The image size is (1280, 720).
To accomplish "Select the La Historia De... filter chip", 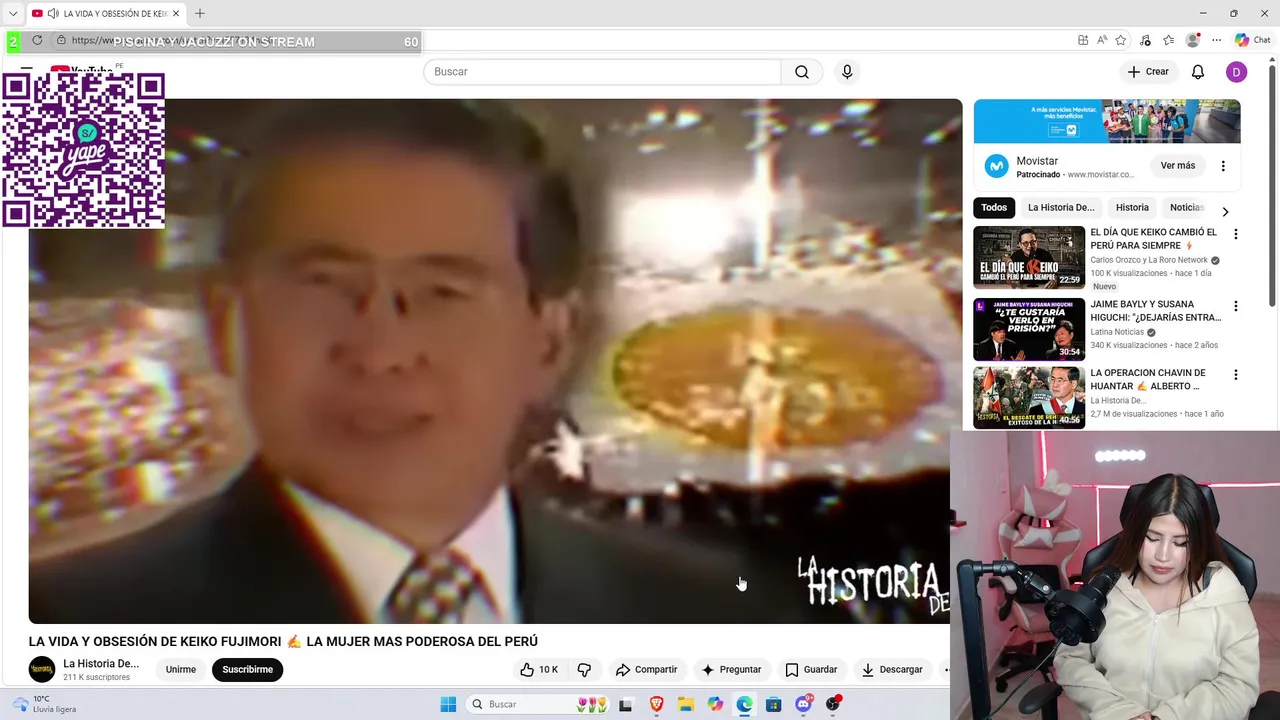I will (1061, 208).
